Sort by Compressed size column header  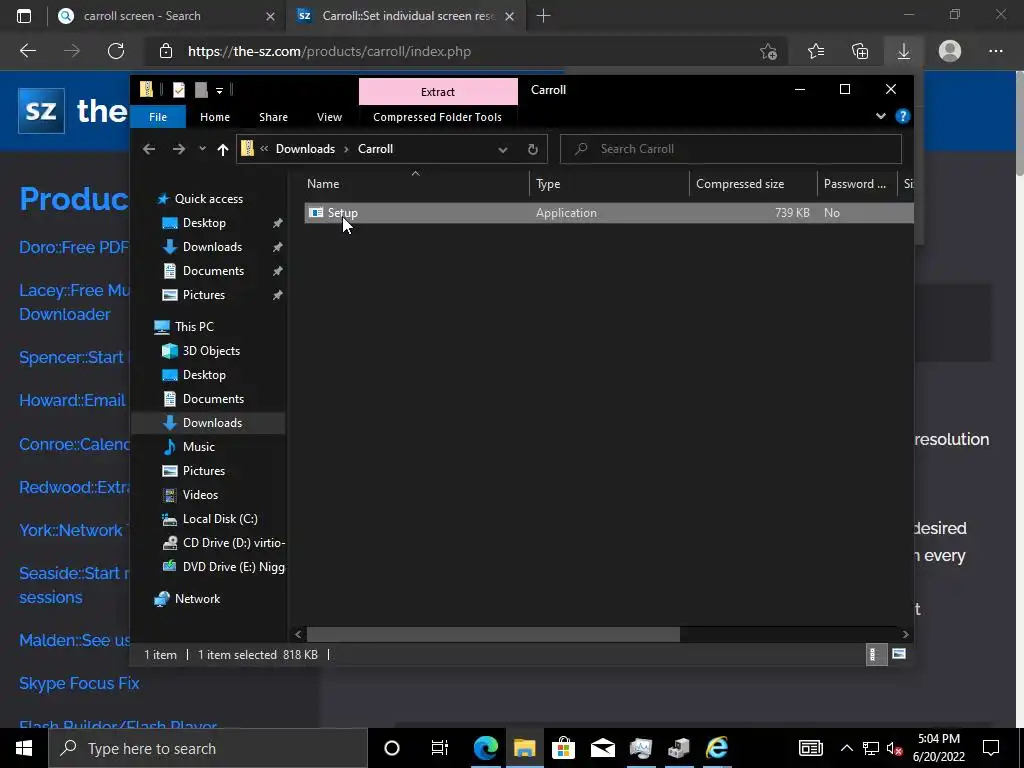[753, 184]
